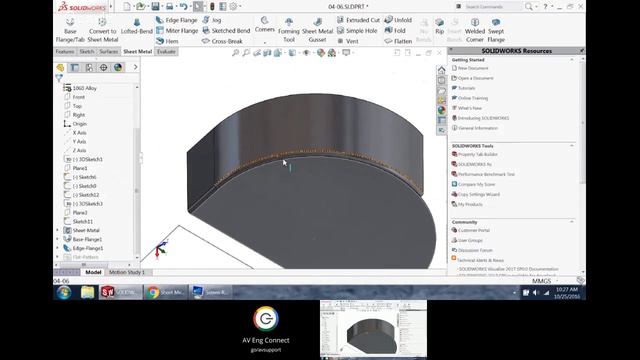The image size is (640, 360).
Task: Switch to the Surfaces tab
Action: pos(109,51)
